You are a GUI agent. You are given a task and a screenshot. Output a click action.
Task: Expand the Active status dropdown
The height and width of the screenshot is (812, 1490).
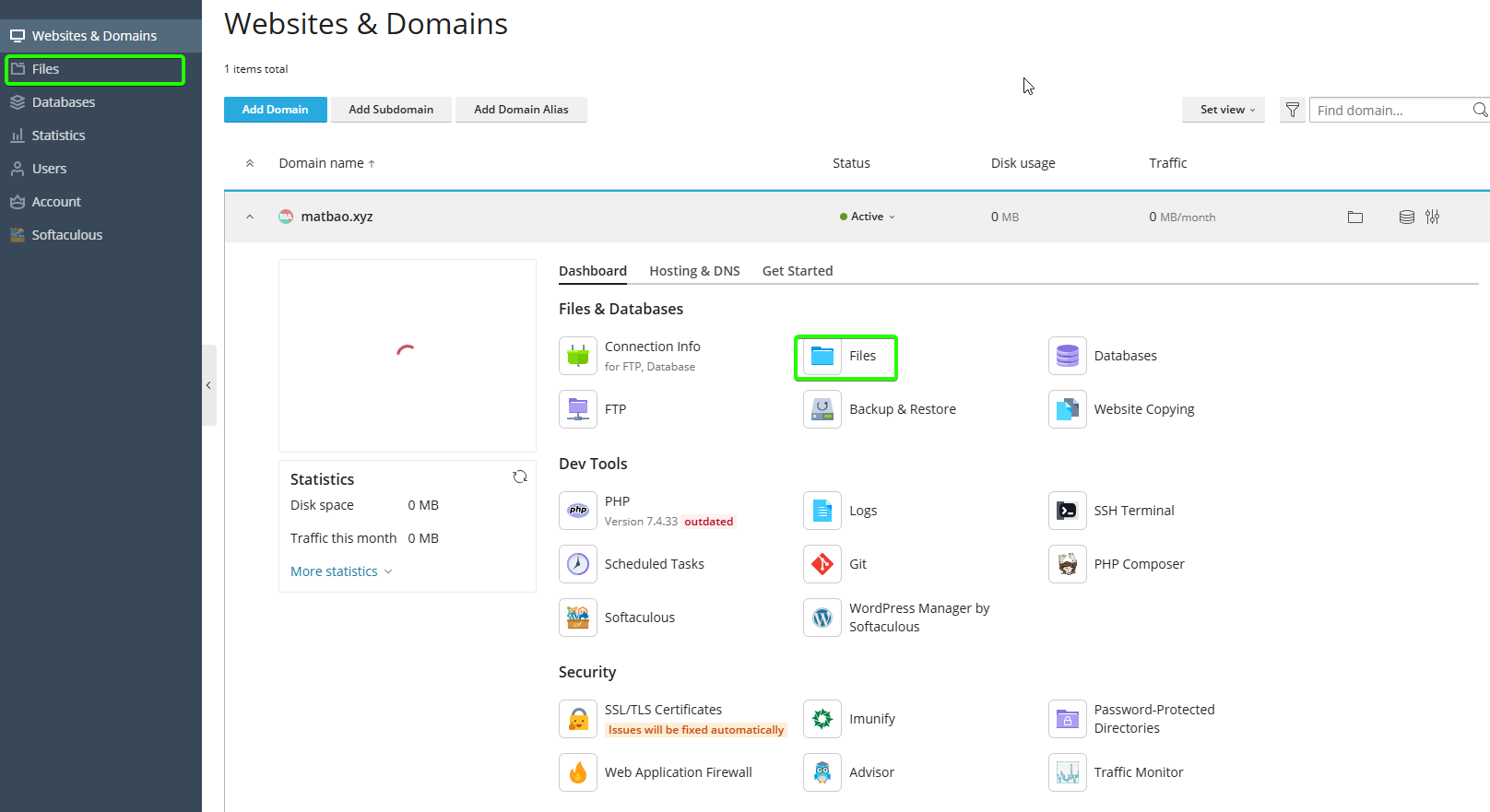868,217
